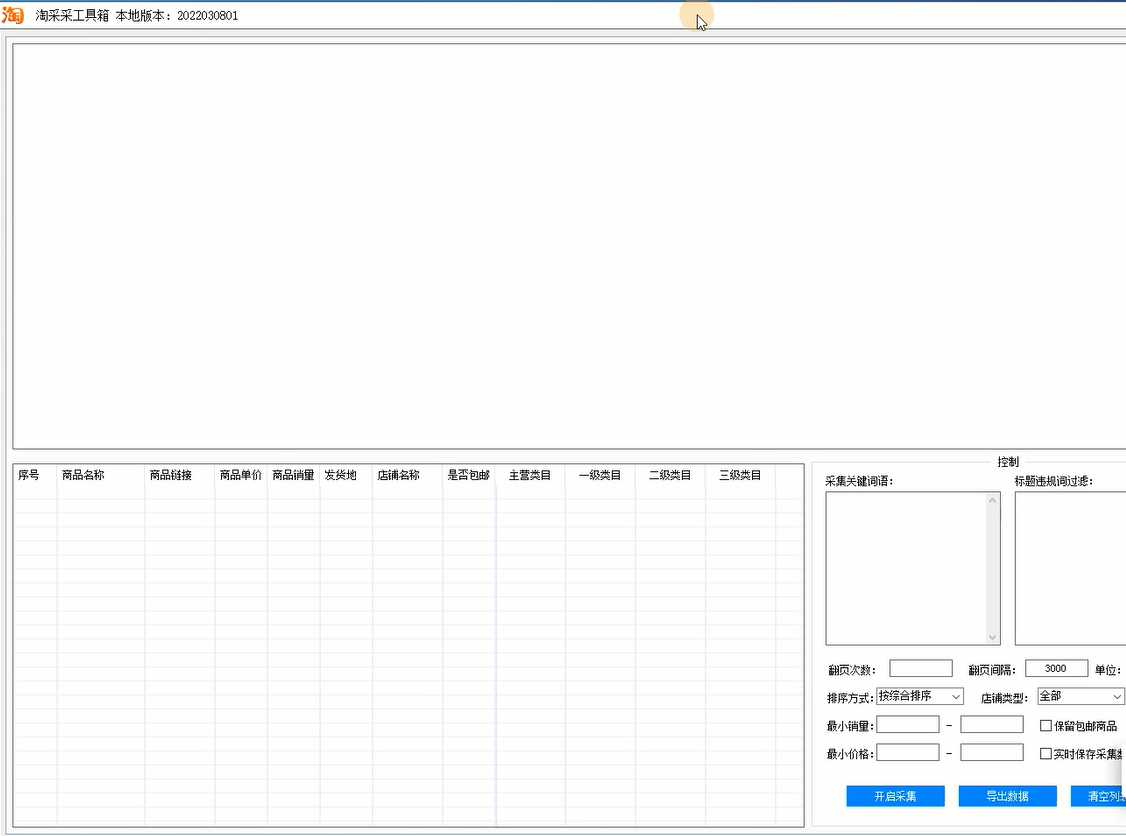Screen dimensions: 1126x836
Task: Start collection with 开启采集 button
Action: 895,796
